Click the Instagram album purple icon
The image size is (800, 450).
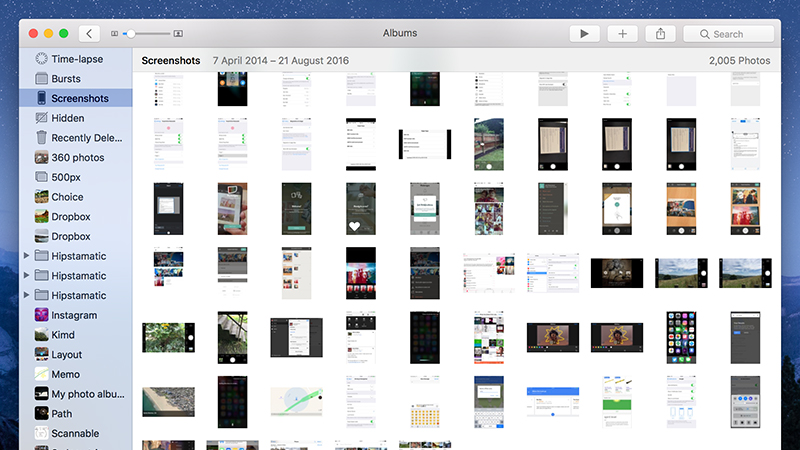pyautogui.click(x=41, y=315)
